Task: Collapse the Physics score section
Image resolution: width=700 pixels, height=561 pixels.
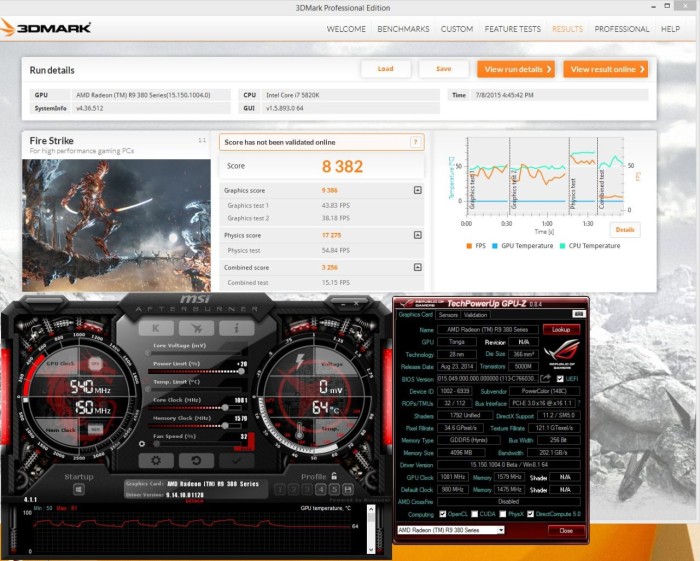Action: (417, 235)
